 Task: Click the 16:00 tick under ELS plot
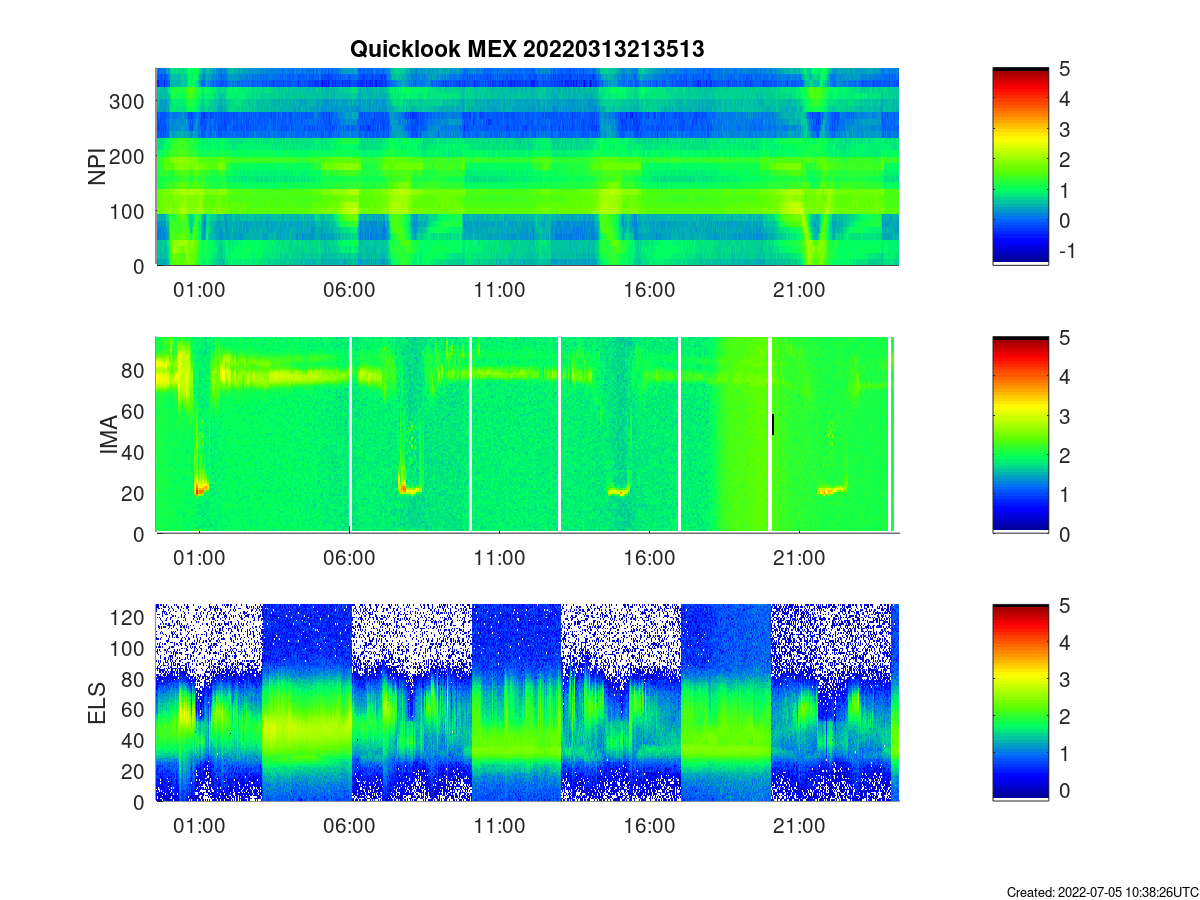click(x=650, y=826)
